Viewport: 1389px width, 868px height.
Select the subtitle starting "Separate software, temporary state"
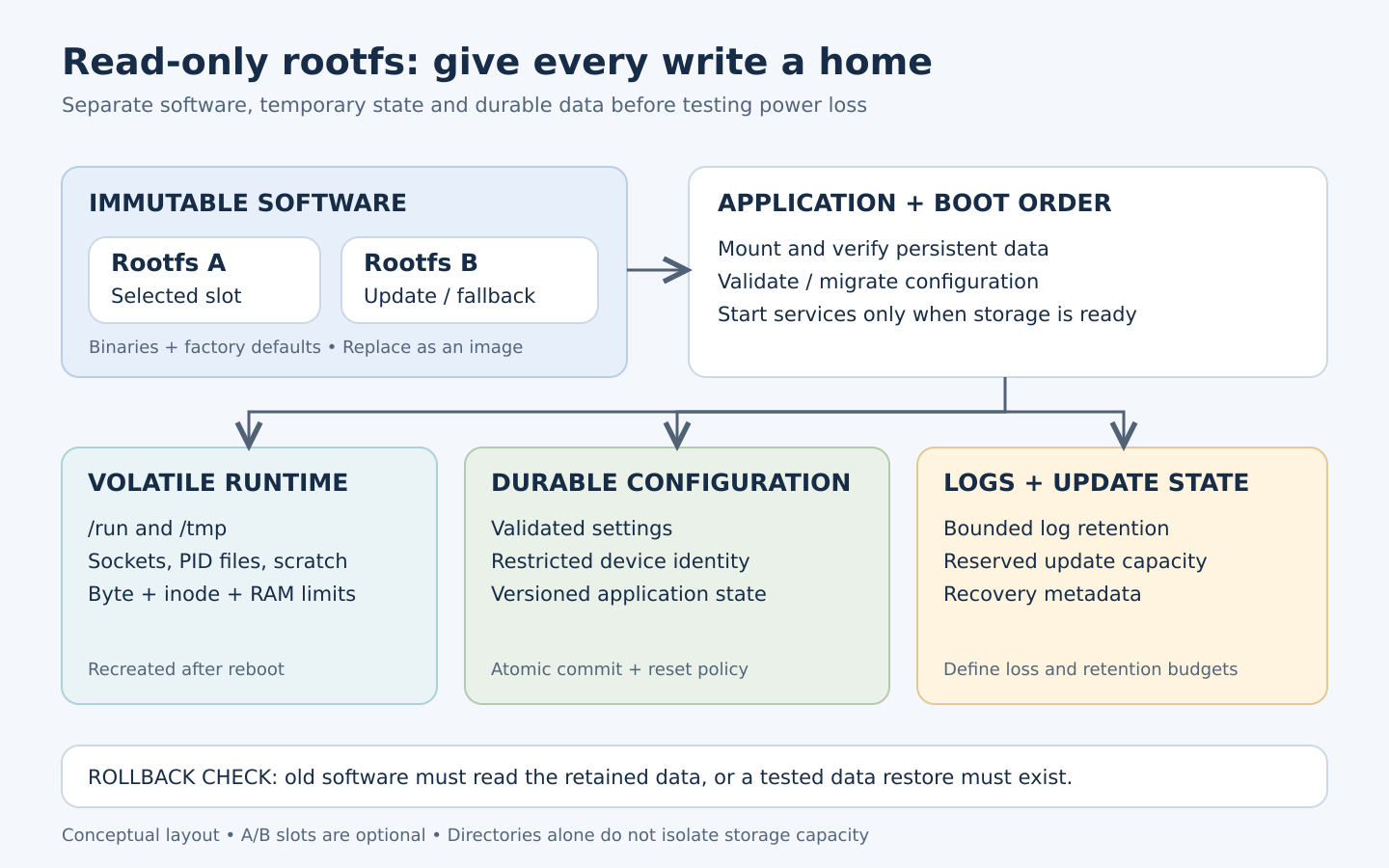pyautogui.click(x=464, y=105)
